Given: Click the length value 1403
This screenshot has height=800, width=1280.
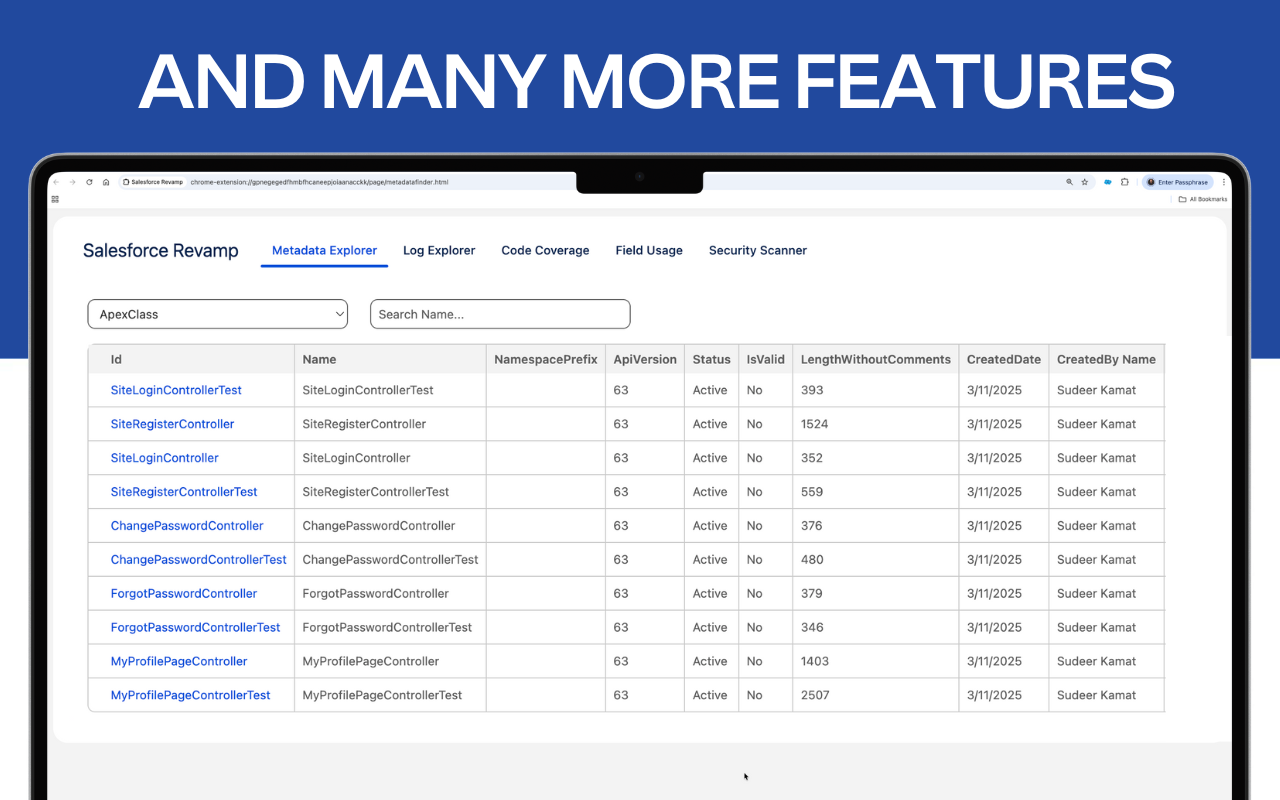Looking at the screenshot, I should [x=814, y=662].
